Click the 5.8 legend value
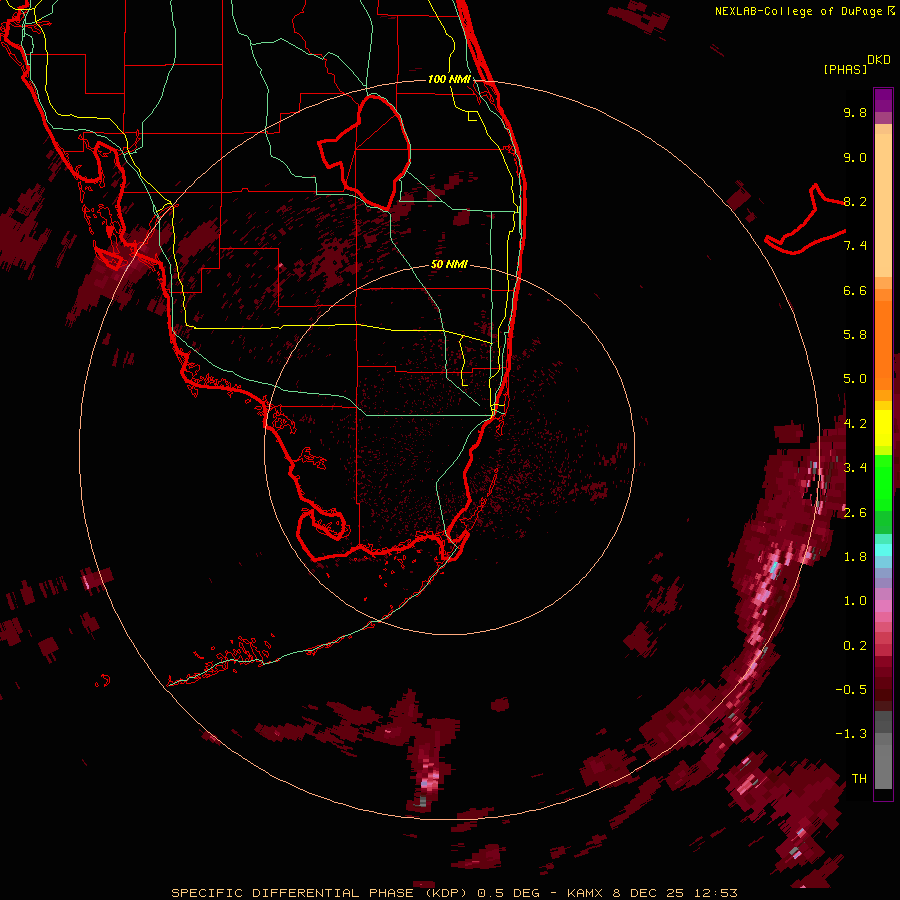The width and height of the screenshot is (900, 900). coord(855,335)
